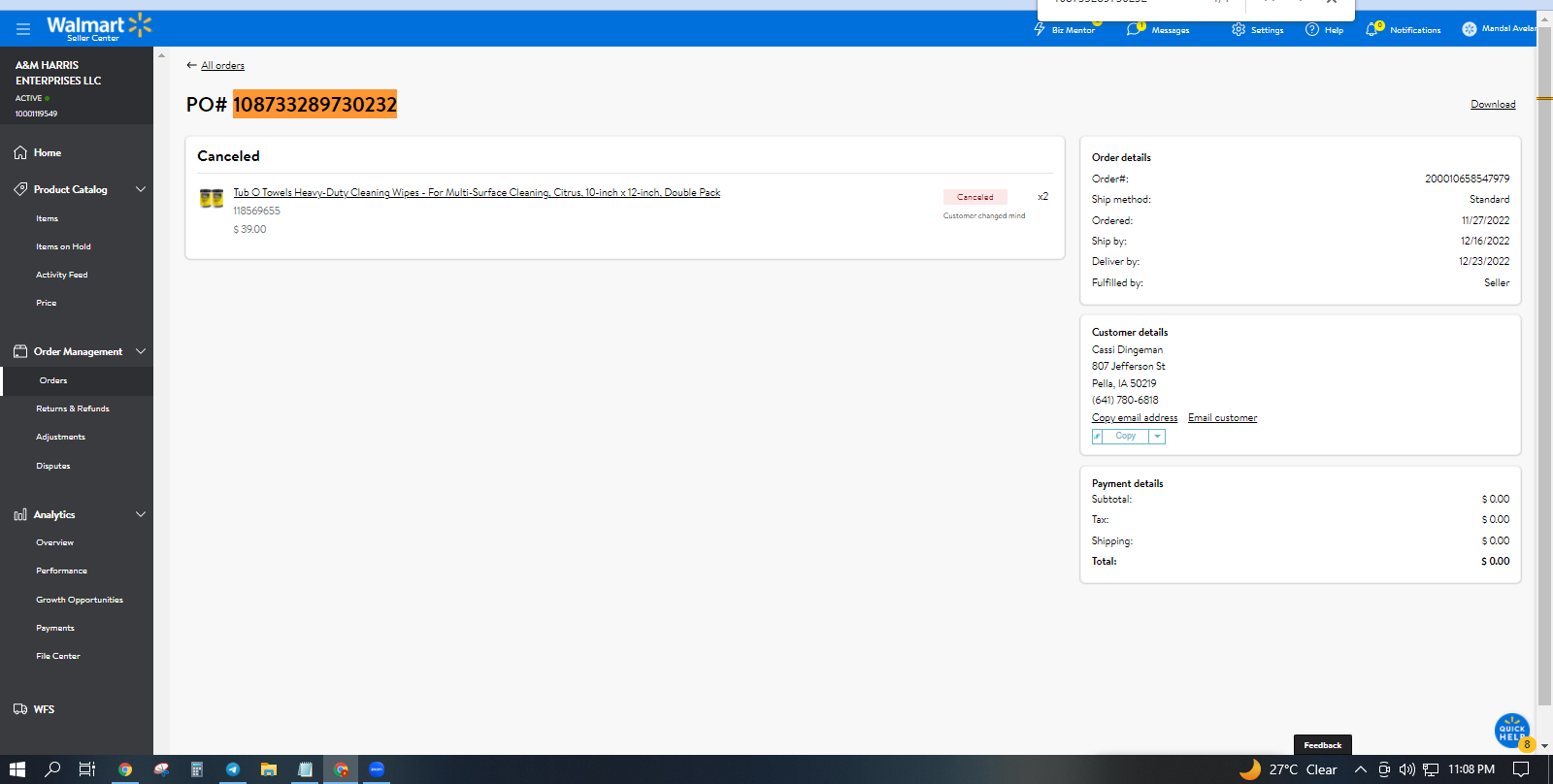This screenshot has width=1553, height=784.
Task: Open the Mandal user profile avatar
Action: 1470,29
